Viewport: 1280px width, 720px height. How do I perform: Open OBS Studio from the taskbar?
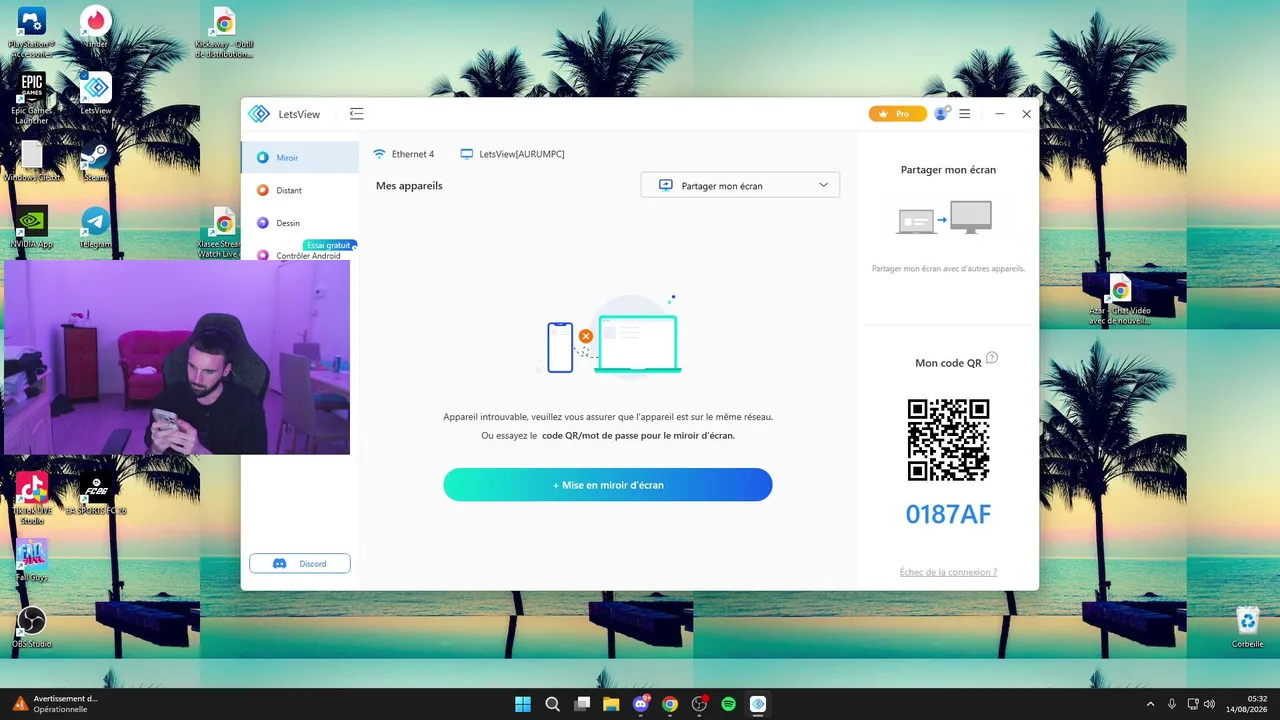pos(699,704)
